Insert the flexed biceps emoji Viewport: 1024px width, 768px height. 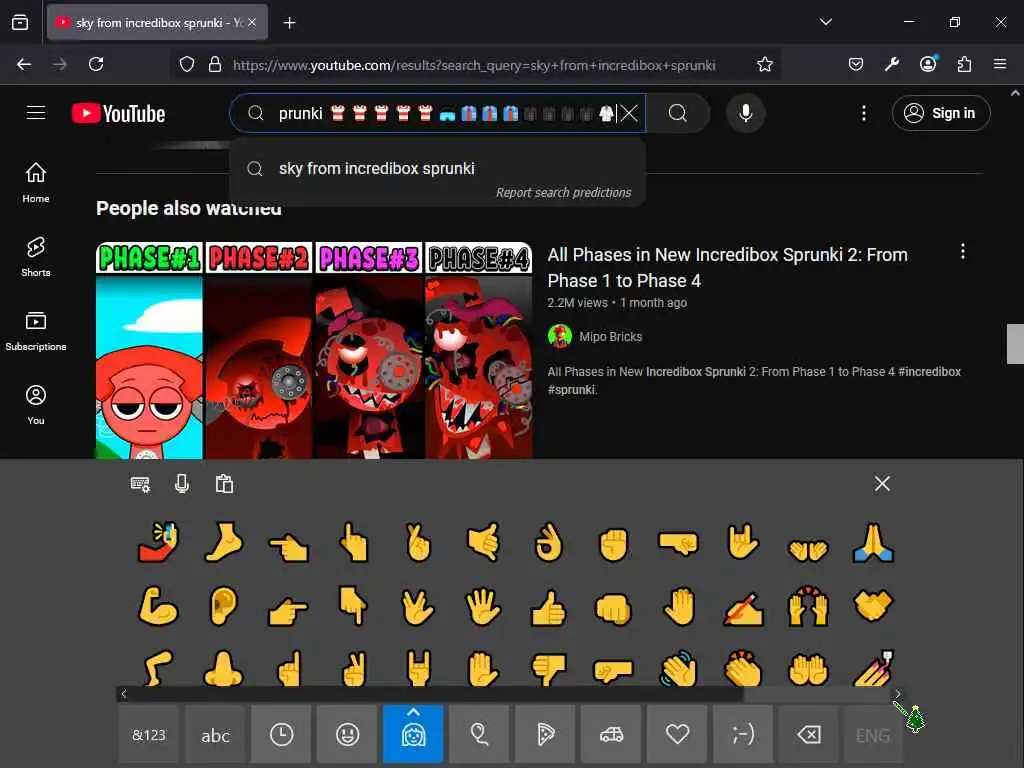coord(158,605)
